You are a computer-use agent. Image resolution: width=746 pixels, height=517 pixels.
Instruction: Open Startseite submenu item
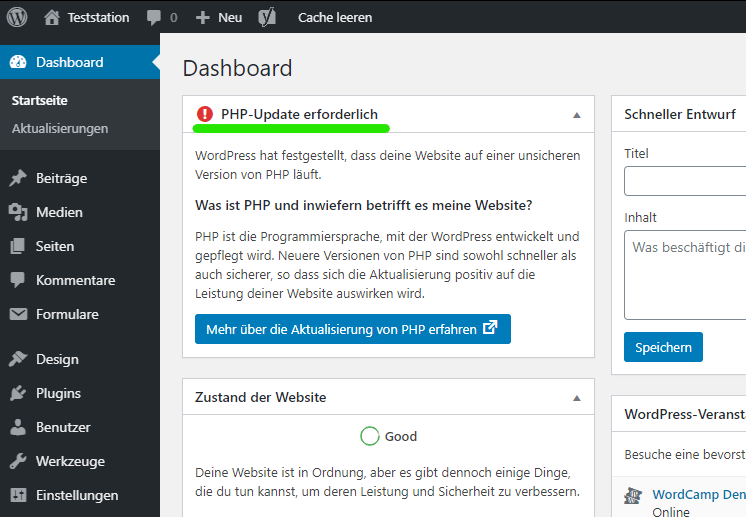click(x=39, y=100)
